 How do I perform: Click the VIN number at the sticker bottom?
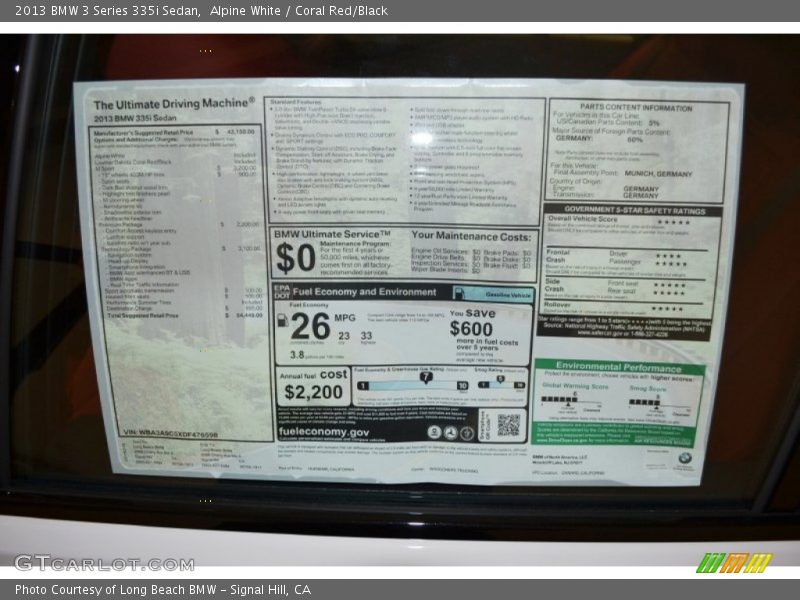tap(170, 434)
